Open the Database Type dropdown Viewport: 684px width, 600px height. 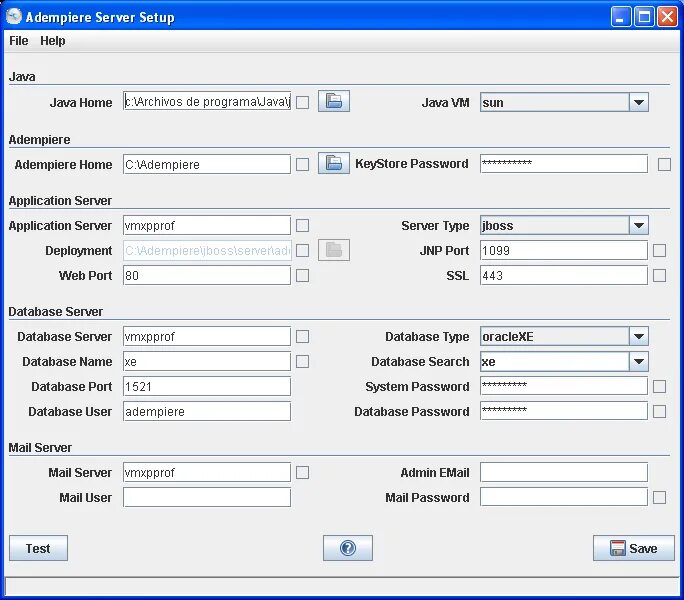click(x=639, y=336)
